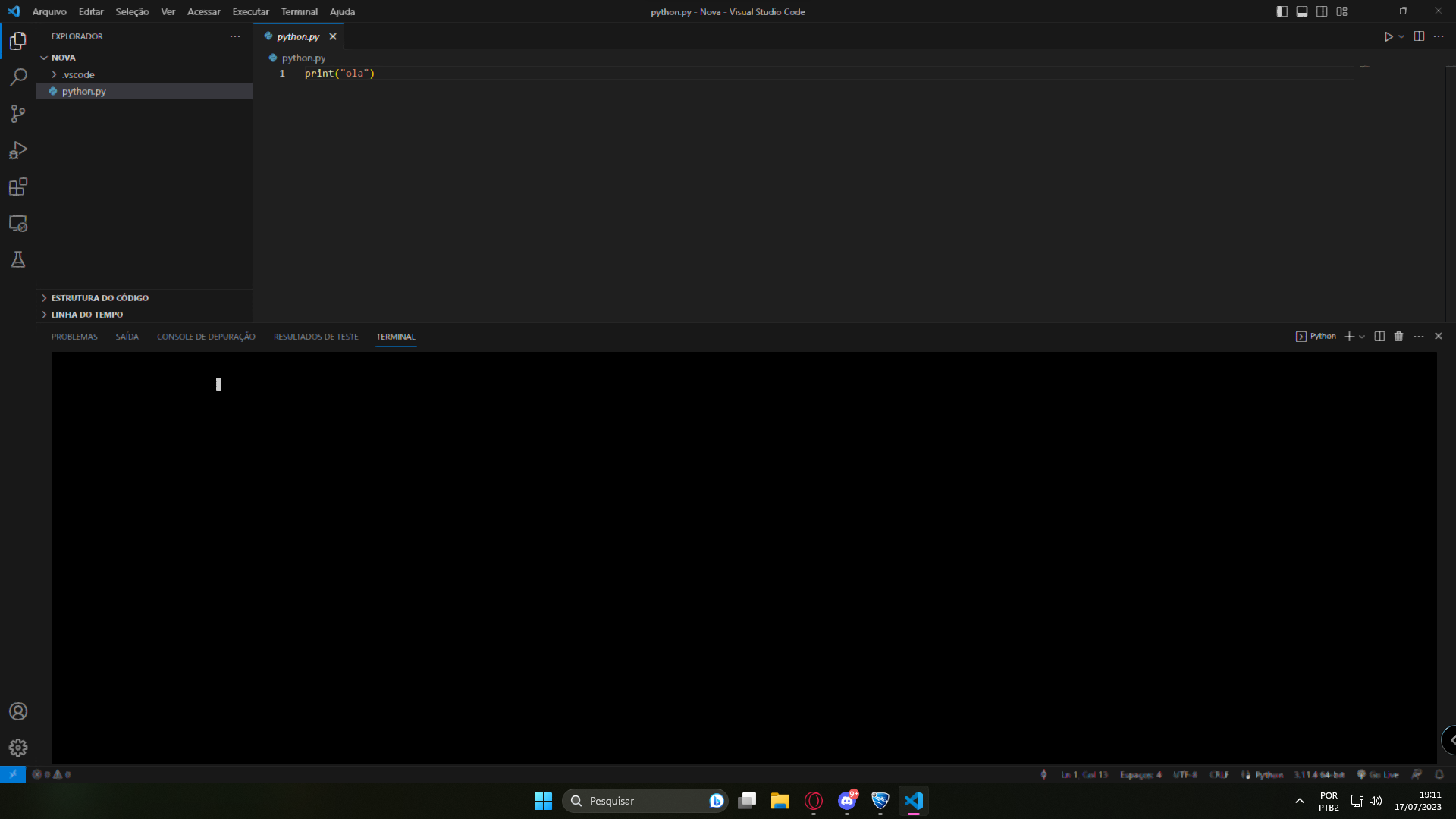
Task: Change indentation via Espaços: 4
Action: [x=1141, y=774]
